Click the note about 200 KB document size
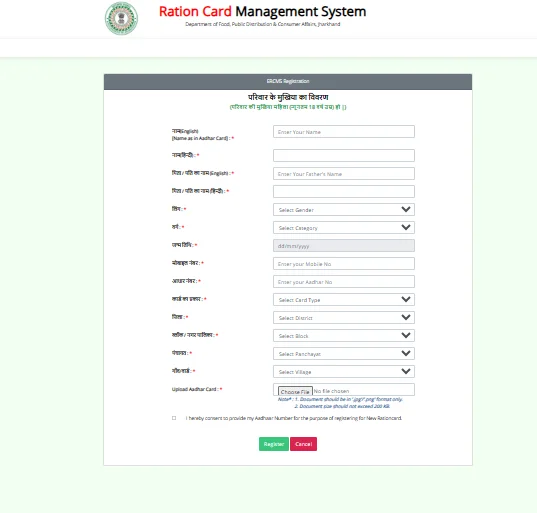The height and width of the screenshot is (513, 537). click(342, 406)
